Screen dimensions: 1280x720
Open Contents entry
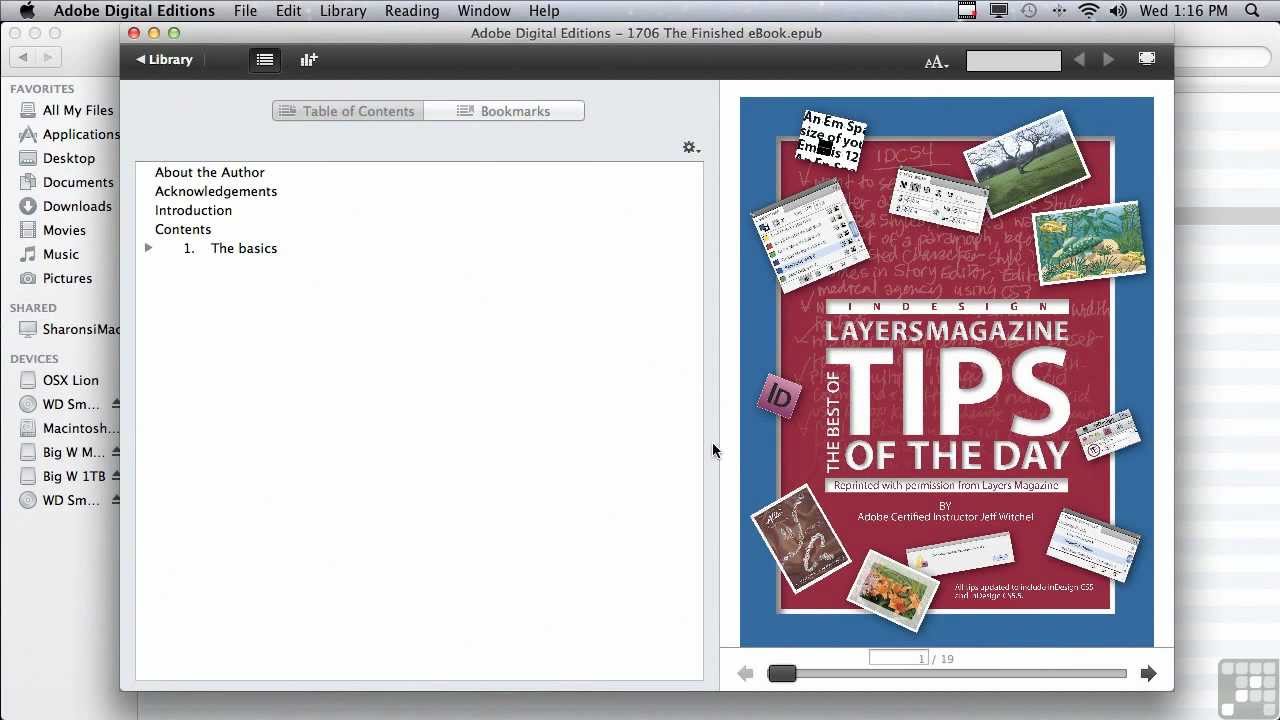coord(183,229)
